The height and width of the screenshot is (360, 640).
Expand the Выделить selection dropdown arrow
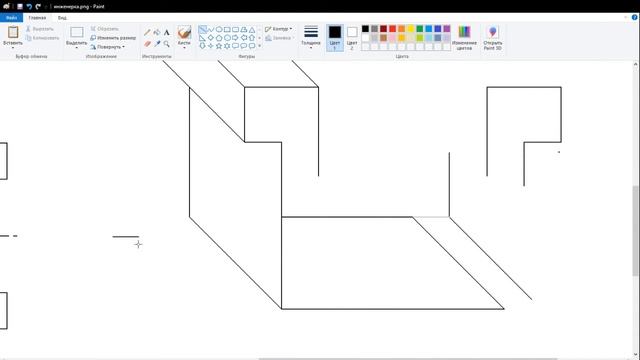[x=76, y=48]
